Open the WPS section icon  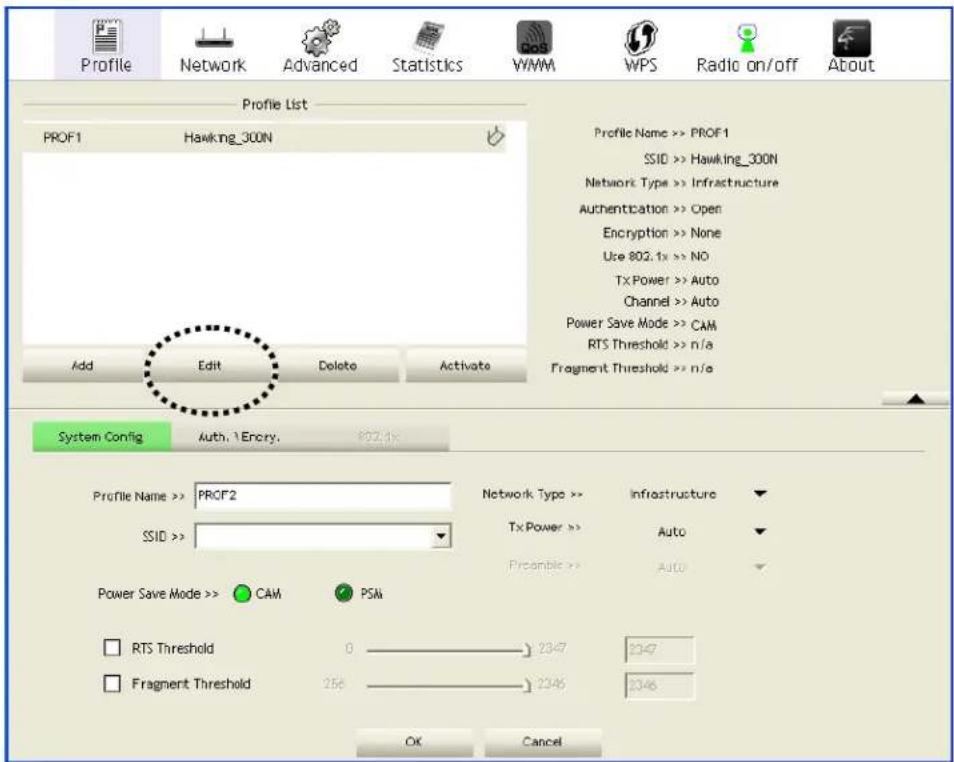[x=641, y=38]
